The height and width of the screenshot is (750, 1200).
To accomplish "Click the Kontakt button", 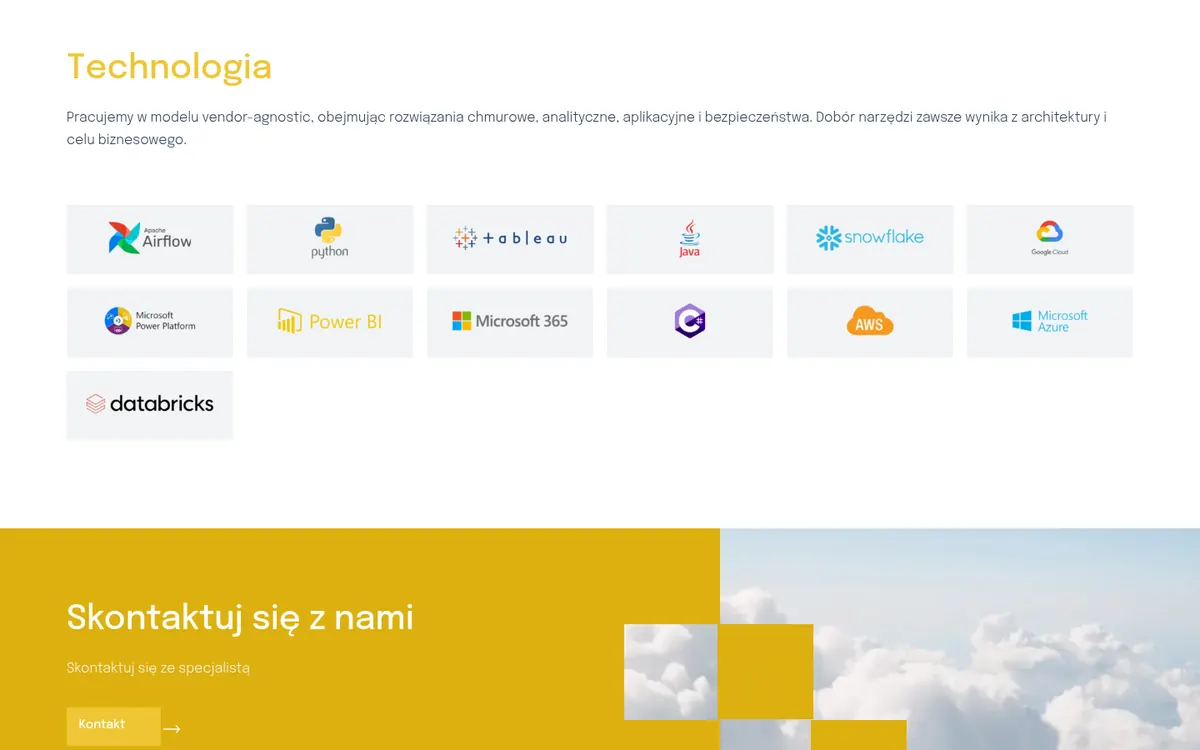I will [113, 726].
